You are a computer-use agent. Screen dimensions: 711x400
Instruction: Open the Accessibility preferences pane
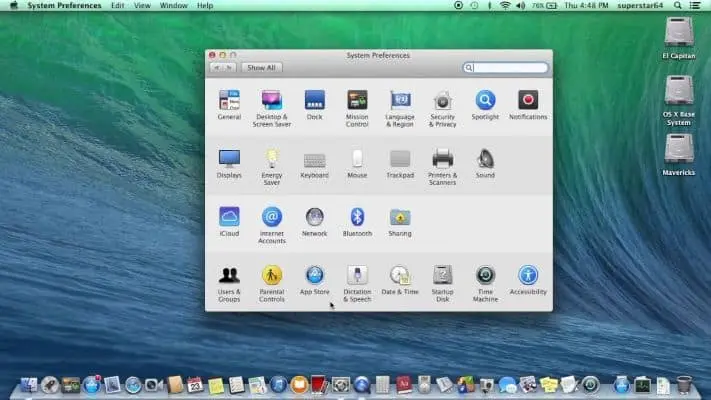528,280
